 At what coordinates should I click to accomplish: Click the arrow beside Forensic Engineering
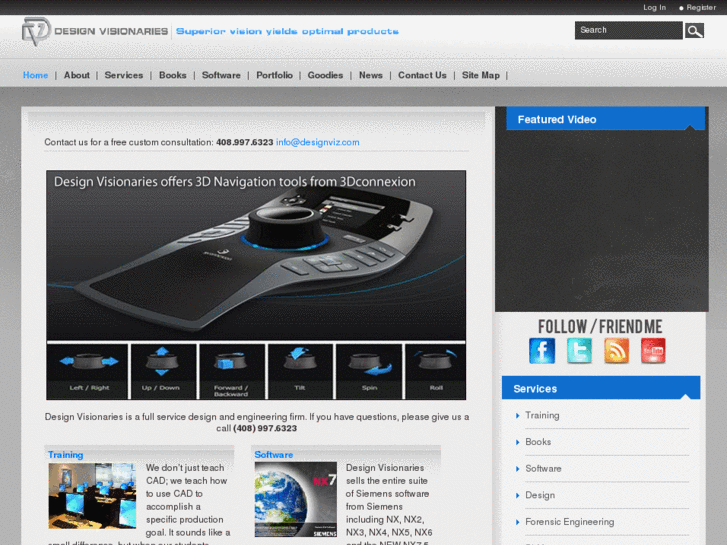pos(517,522)
